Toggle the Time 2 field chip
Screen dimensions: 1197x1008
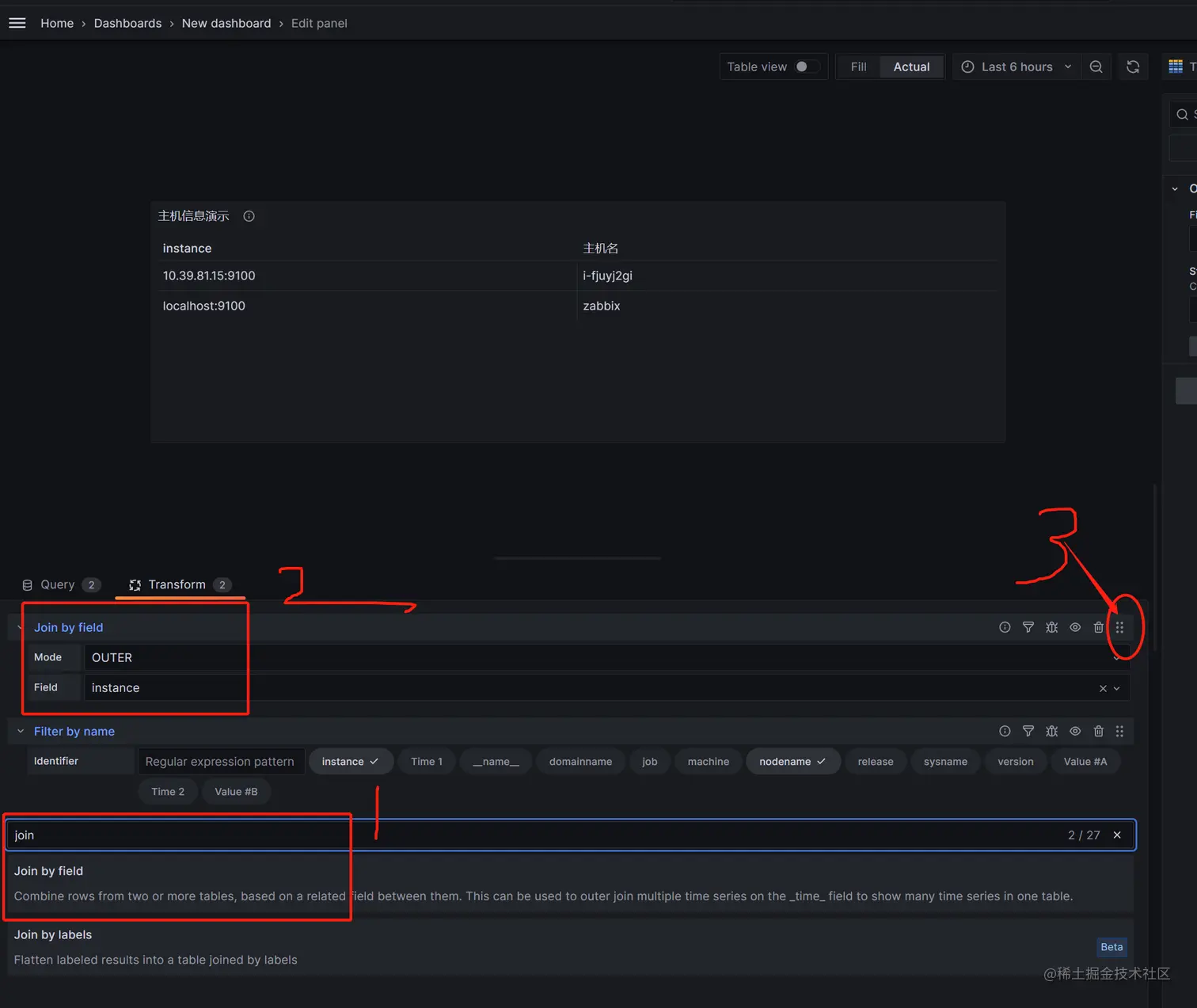click(168, 791)
